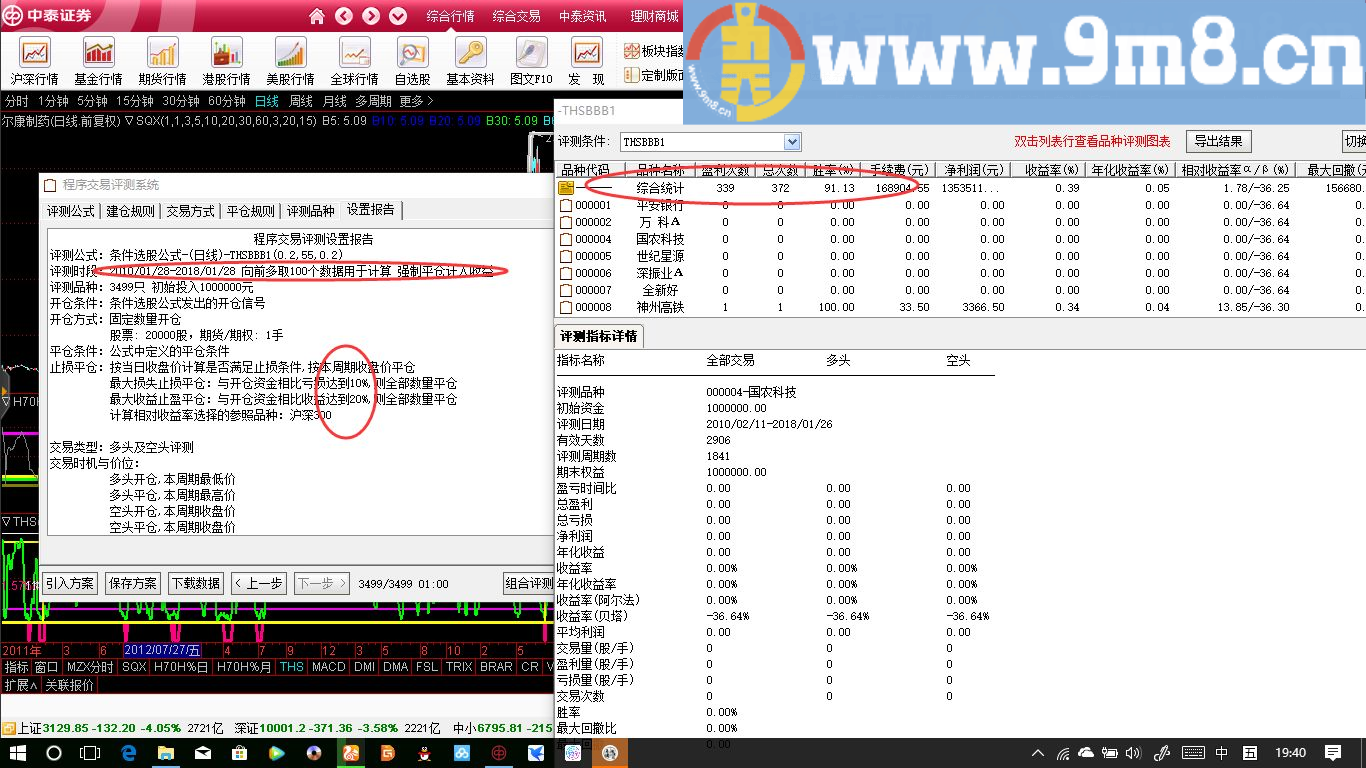Select 中泰资讯 top menu

click(582, 16)
